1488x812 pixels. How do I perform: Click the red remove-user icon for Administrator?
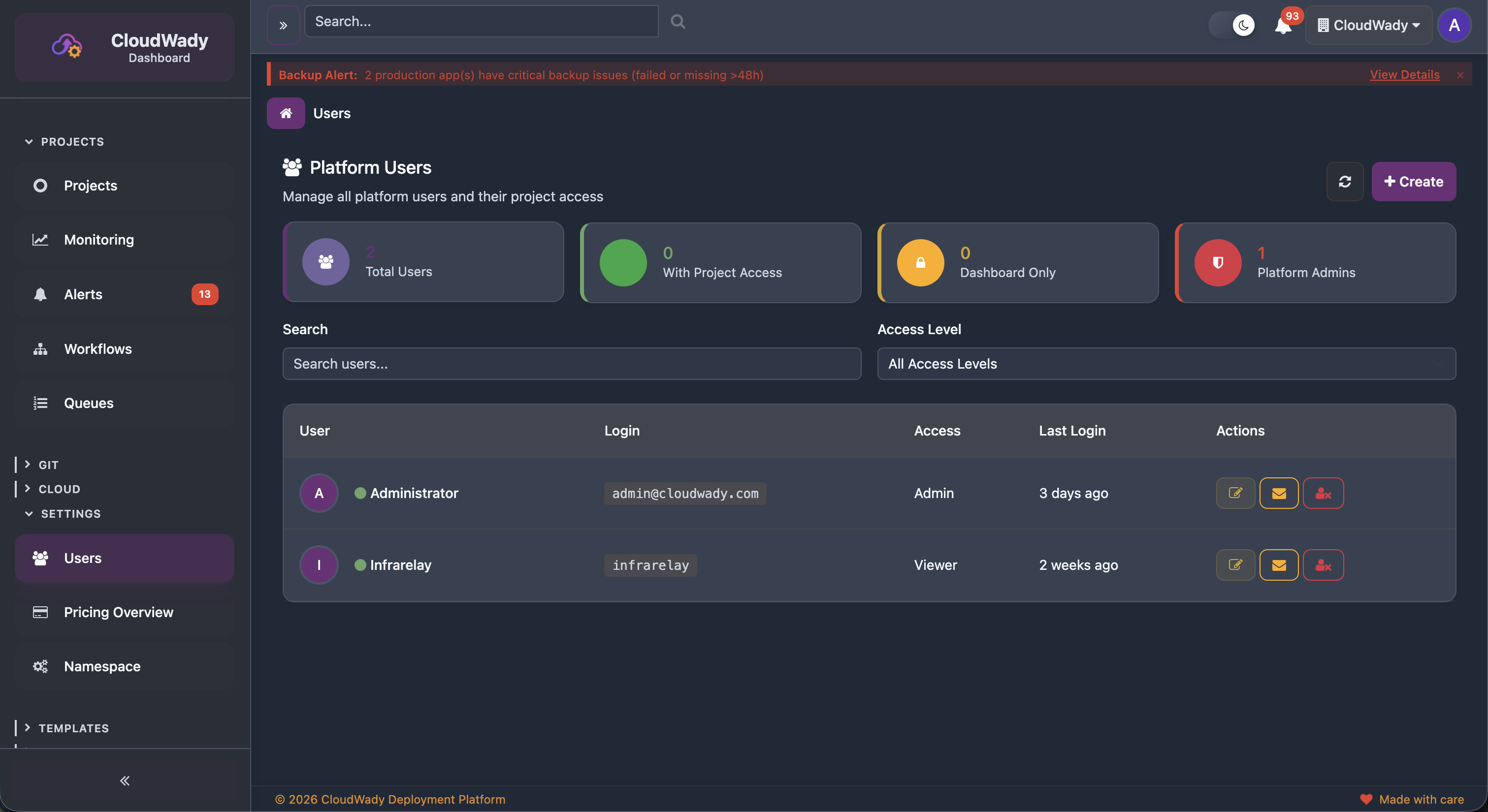tap(1323, 493)
